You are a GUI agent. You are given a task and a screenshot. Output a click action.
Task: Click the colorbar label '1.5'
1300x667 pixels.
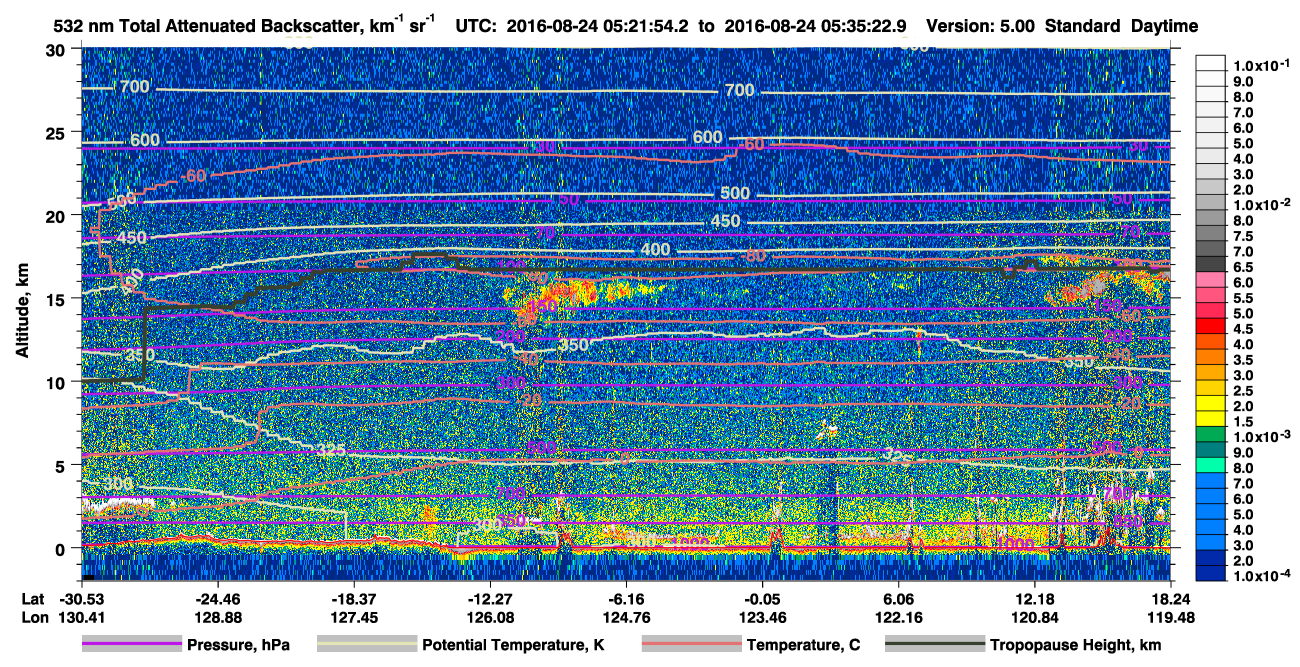pyautogui.click(x=1243, y=421)
